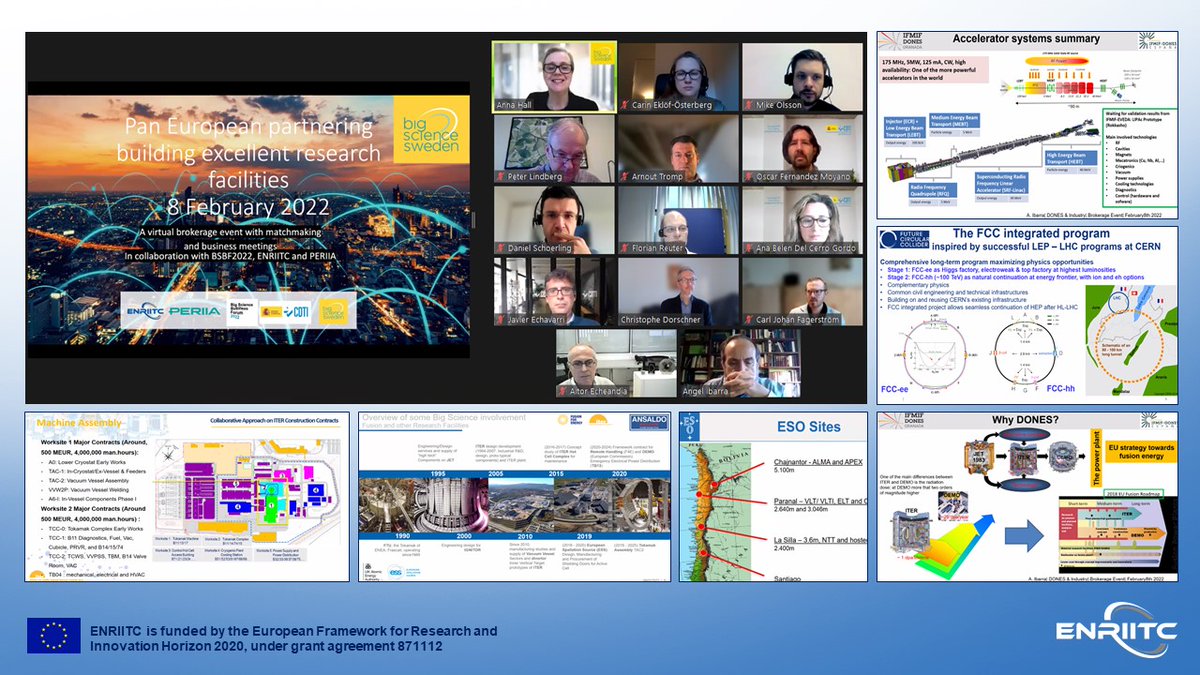Click the muted mic icon beside Peter Lindberg
The width and height of the screenshot is (1200, 675).
(x=501, y=177)
